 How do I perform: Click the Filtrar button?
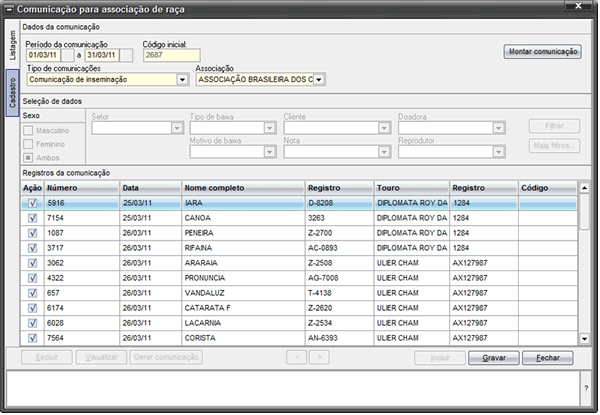[554, 126]
